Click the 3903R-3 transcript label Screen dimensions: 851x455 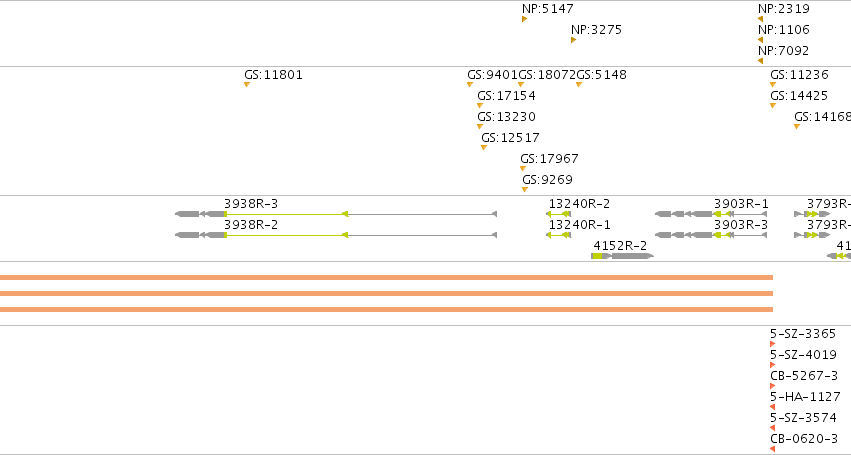click(741, 225)
